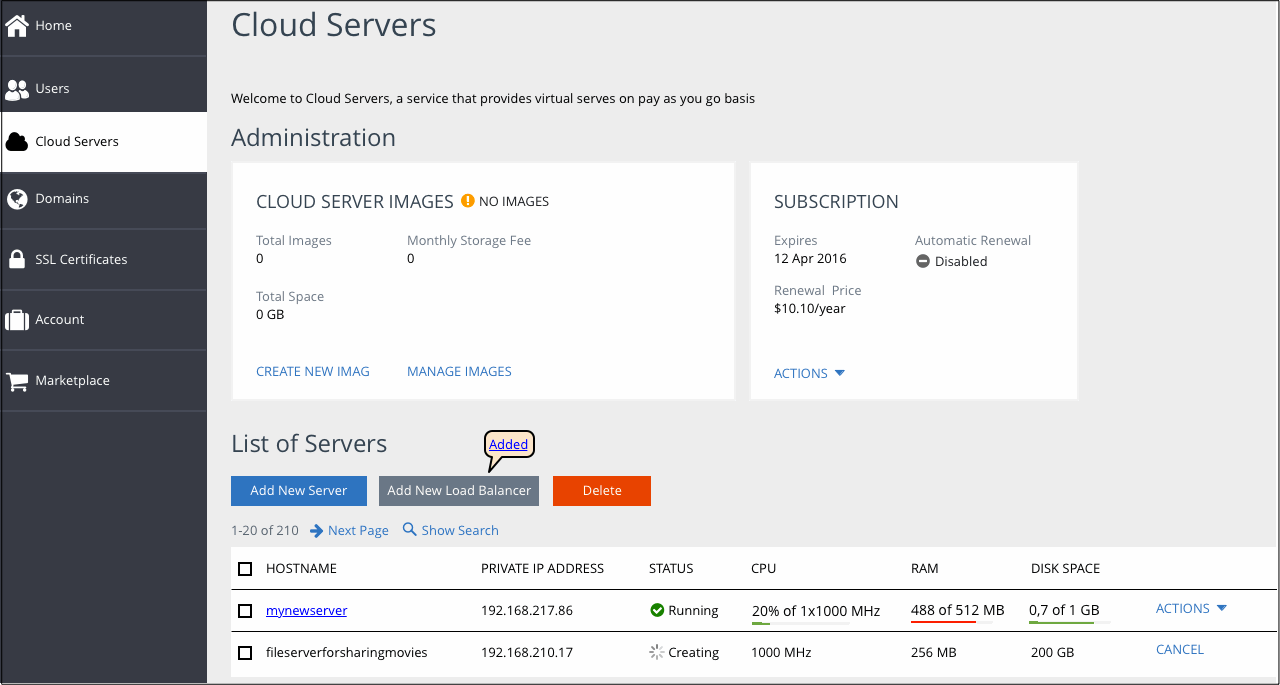Click the Account briefcase icon

point(17,320)
